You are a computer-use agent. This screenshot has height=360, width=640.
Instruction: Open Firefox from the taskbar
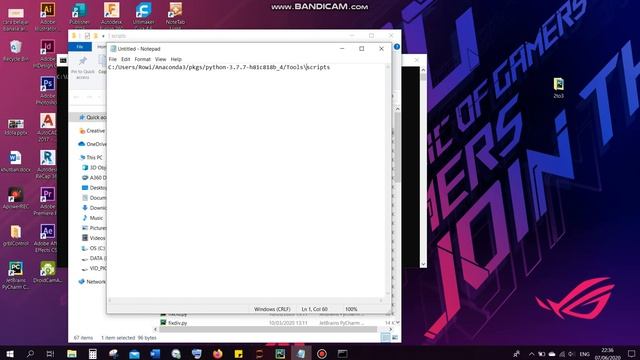coord(218,353)
